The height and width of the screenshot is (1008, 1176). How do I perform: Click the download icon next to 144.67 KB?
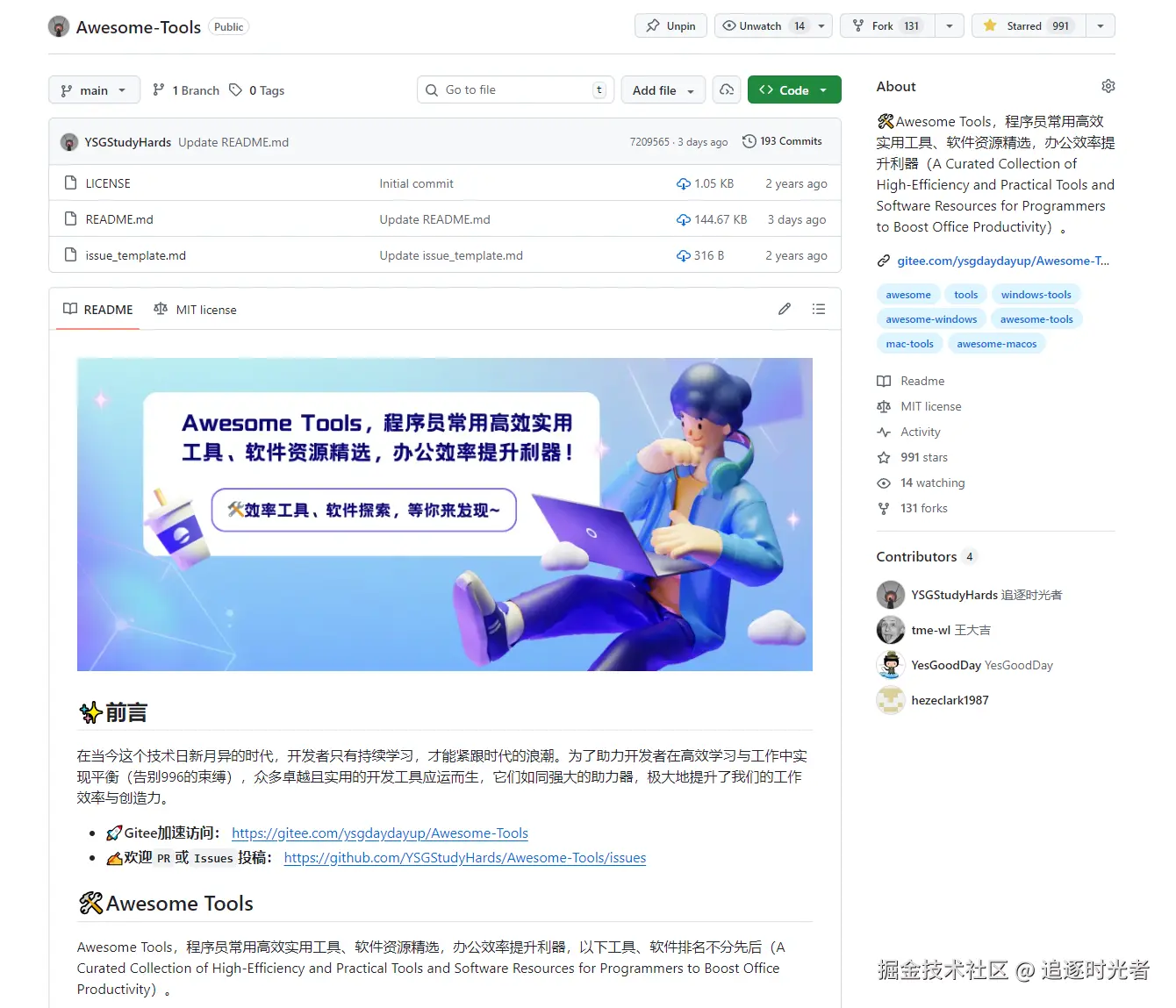click(683, 219)
